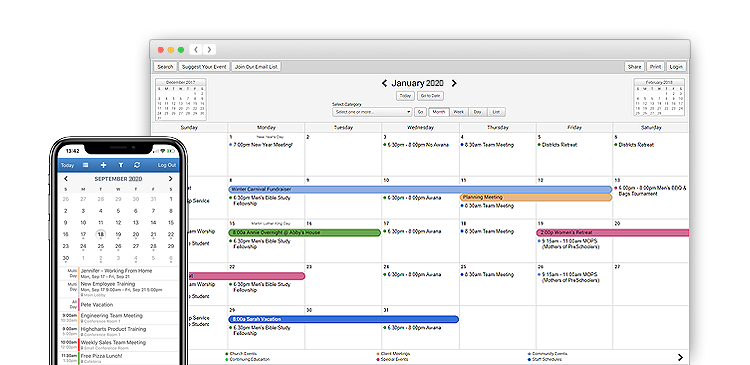Open the Select Category dropdown

point(372,112)
